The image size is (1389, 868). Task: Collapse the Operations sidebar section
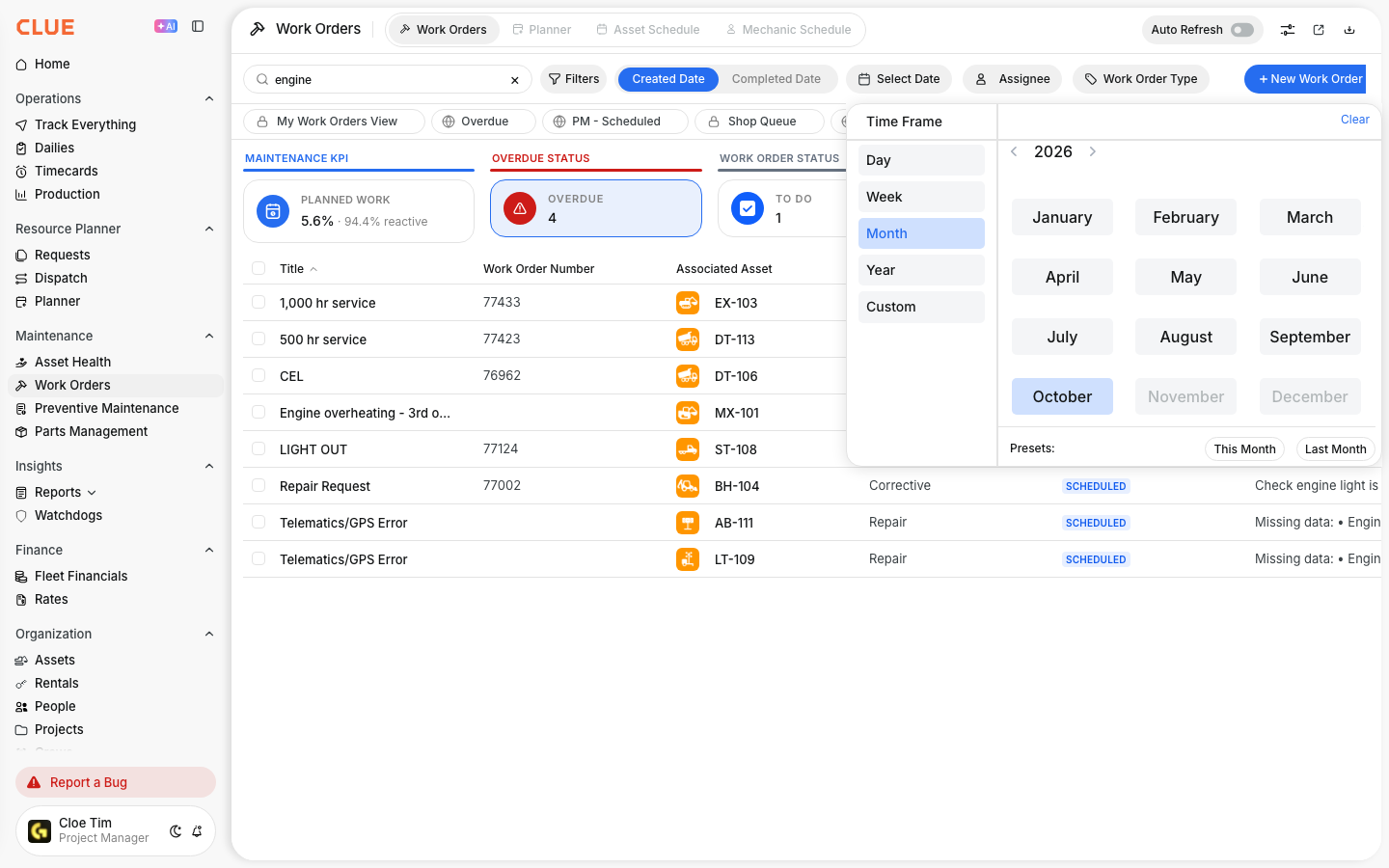209,98
